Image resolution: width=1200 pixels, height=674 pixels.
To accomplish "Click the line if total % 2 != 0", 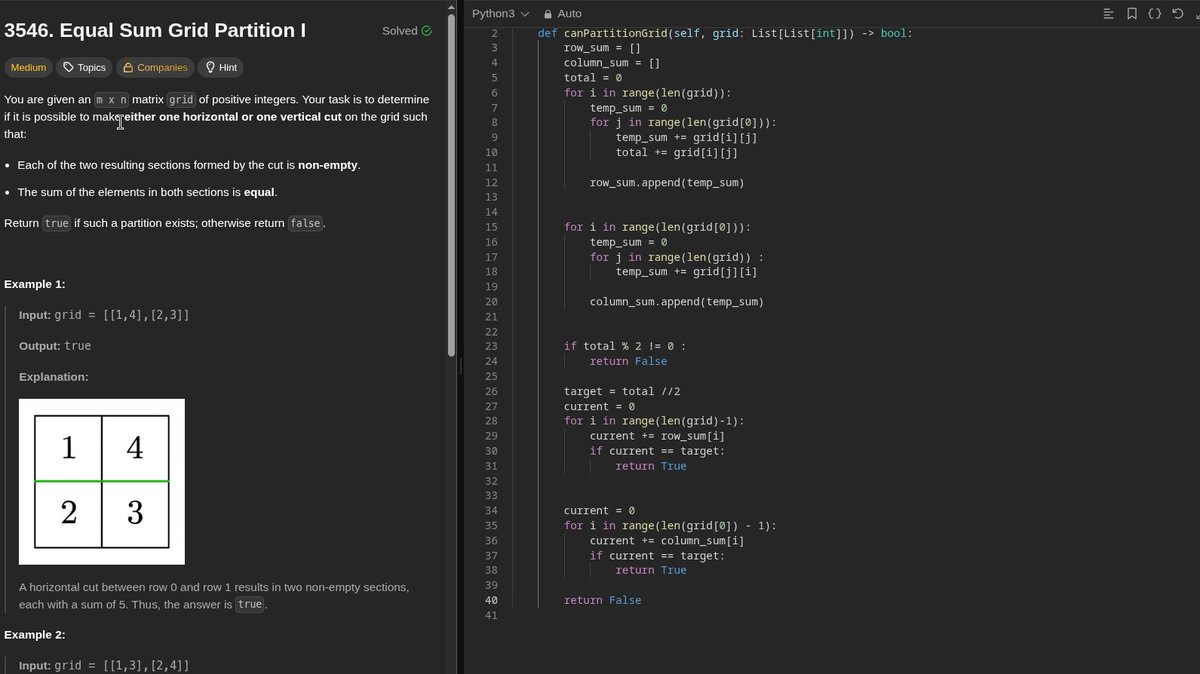I will 625,346.
